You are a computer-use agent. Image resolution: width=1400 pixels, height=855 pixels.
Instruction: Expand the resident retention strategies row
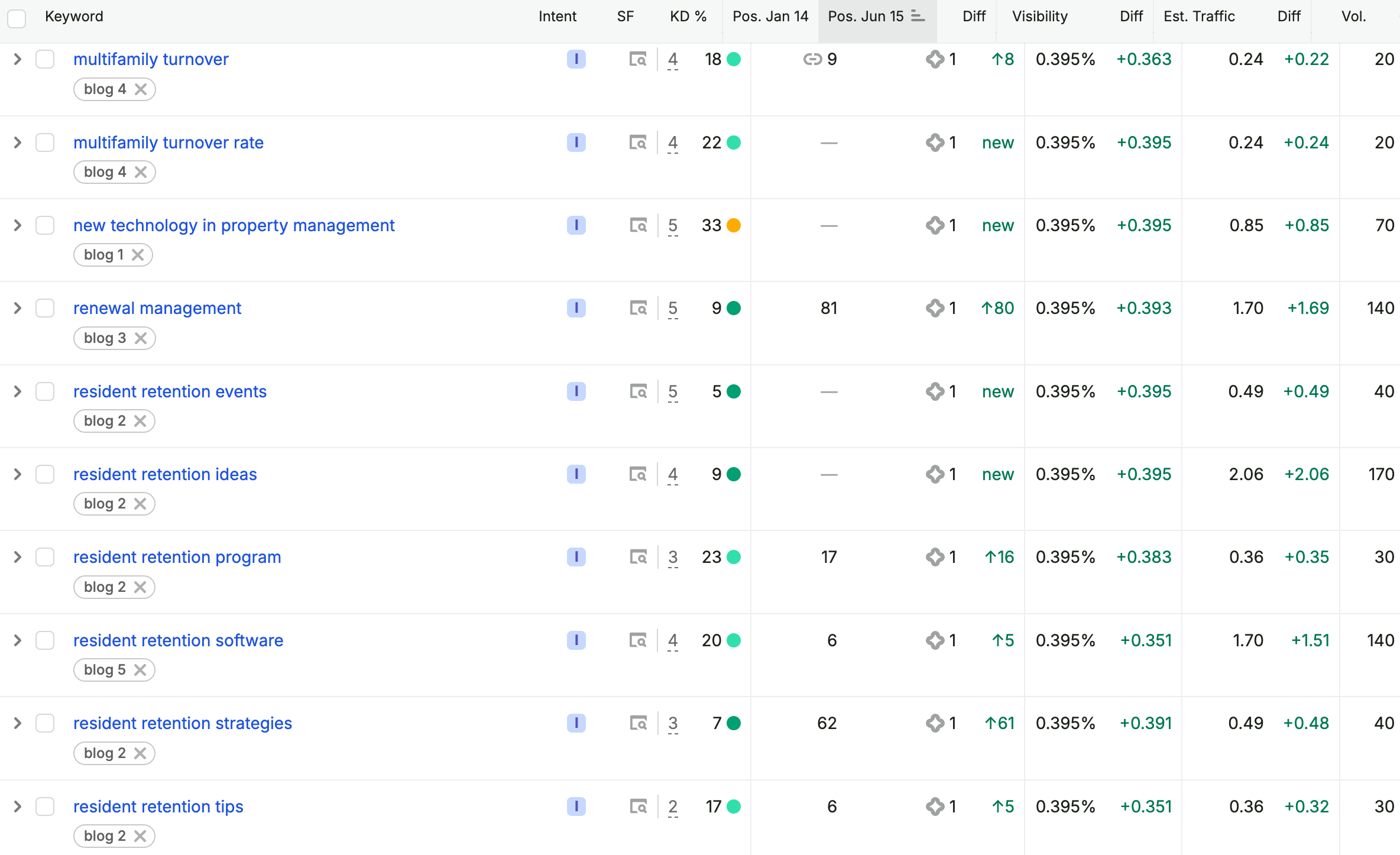[x=17, y=723]
